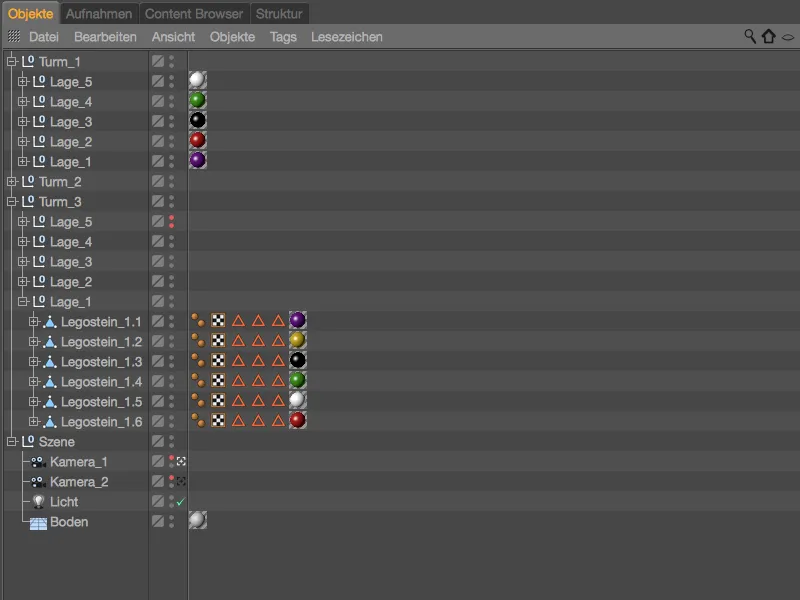Collapse the Szene group
This screenshot has width=800, height=600.
(x=12, y=441)
